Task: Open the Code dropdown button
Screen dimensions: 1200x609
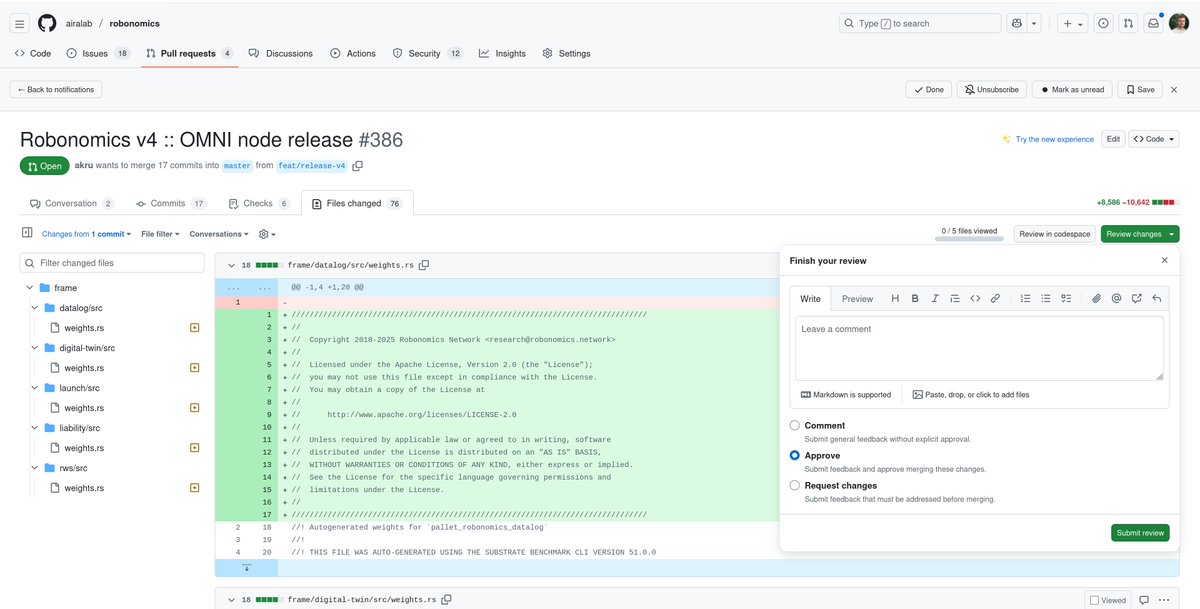Action: 1154,139
